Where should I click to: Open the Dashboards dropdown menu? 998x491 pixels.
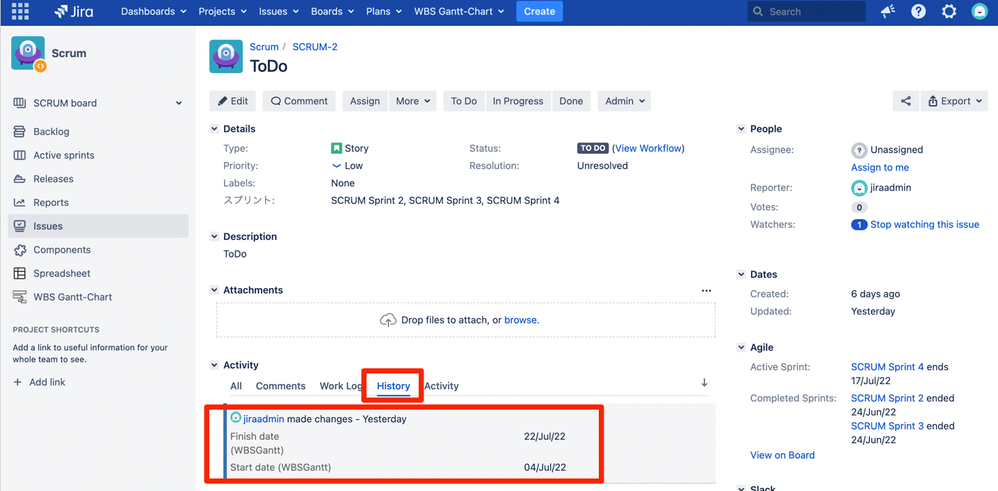click(x=153, y=11)
